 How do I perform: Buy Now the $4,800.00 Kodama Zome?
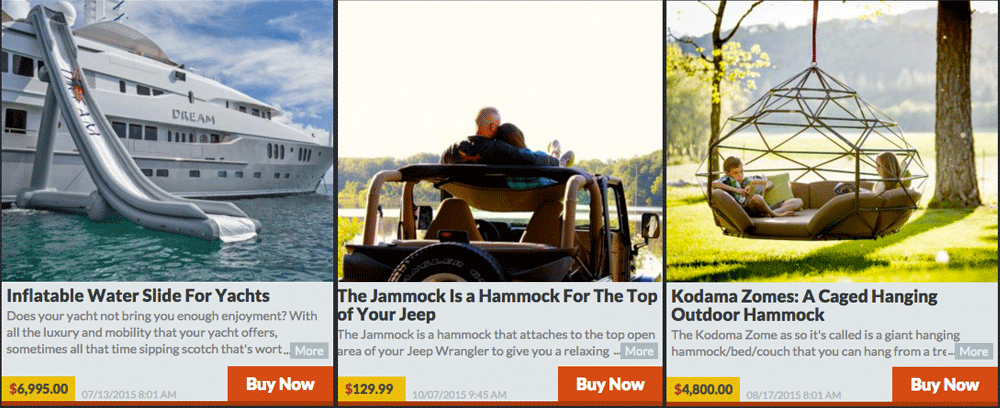coord(945,384)
